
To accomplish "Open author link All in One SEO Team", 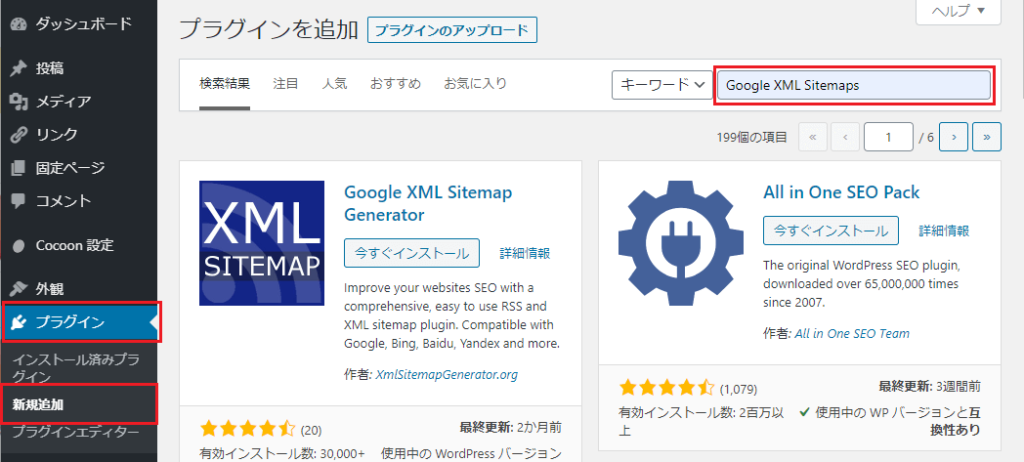I will [x=852, y=333].
